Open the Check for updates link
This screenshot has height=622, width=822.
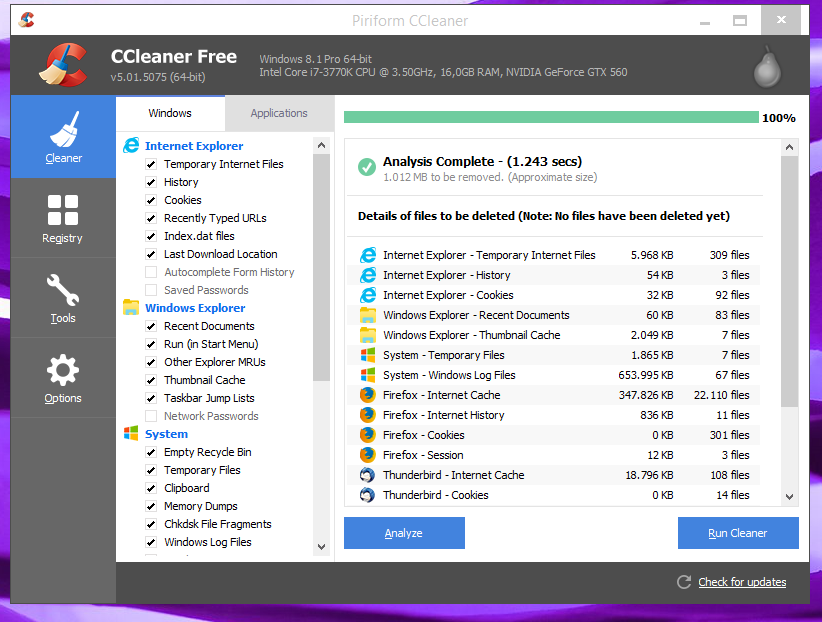click(742, 582)
